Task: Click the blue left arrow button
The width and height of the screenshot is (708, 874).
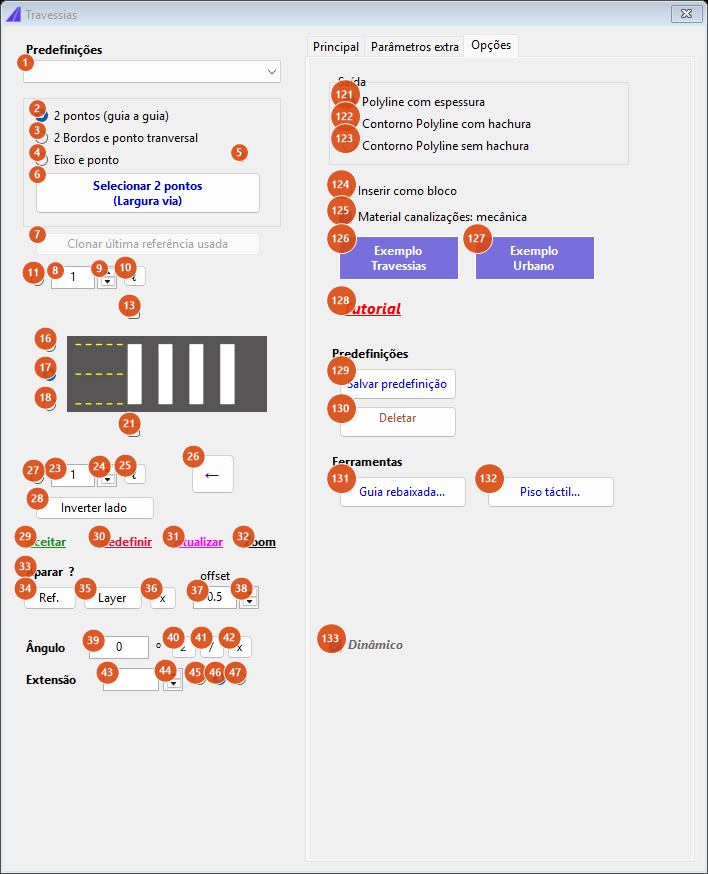Action: click(x=212, y=474)
